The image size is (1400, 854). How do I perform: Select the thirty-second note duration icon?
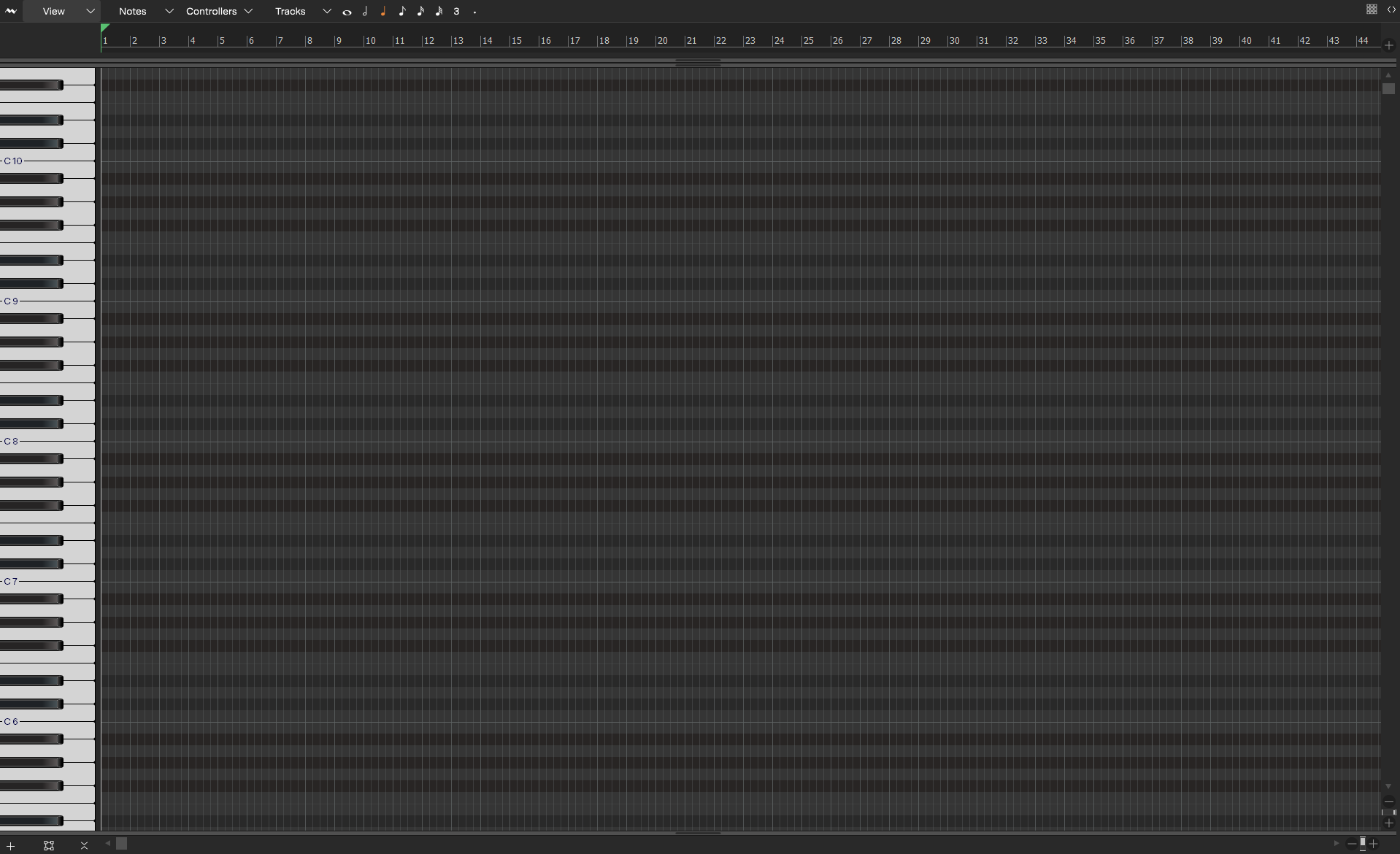[439, 11]
